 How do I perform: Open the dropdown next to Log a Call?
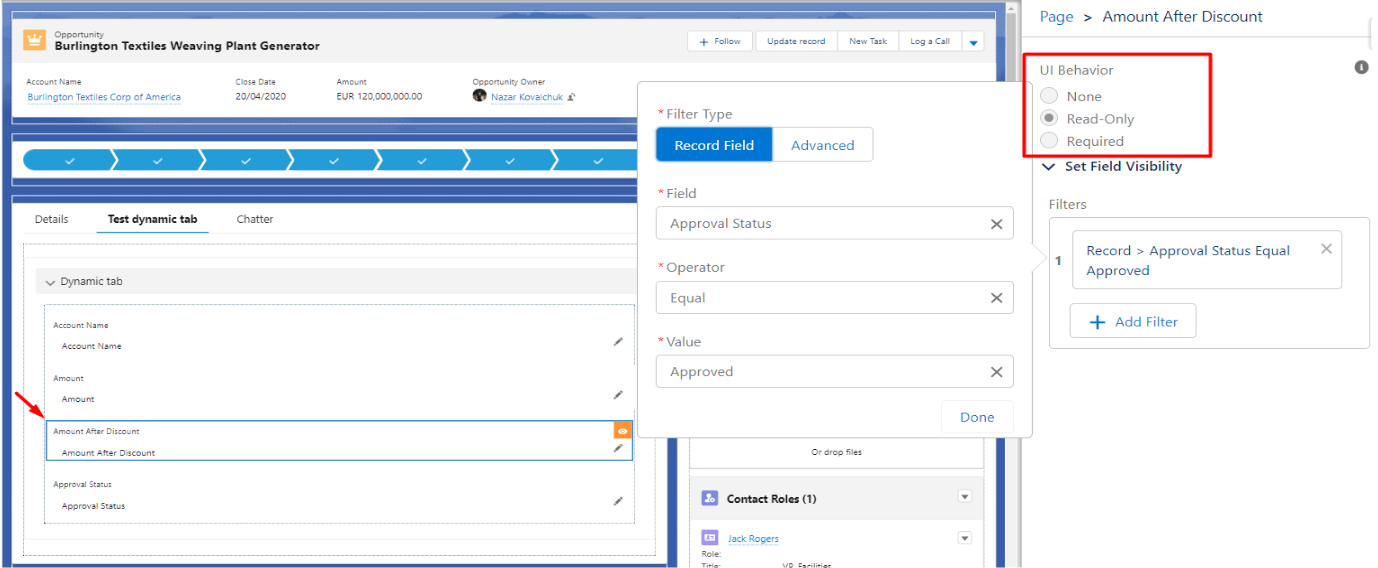[974, 42]
